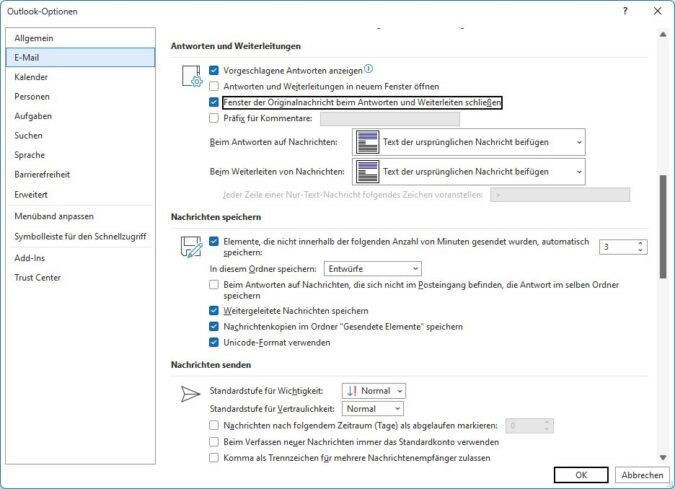Decrease auto-save minutes with down arrow
Screen dimensions: 675x489
pyautogui.click(x=641, y=250)
